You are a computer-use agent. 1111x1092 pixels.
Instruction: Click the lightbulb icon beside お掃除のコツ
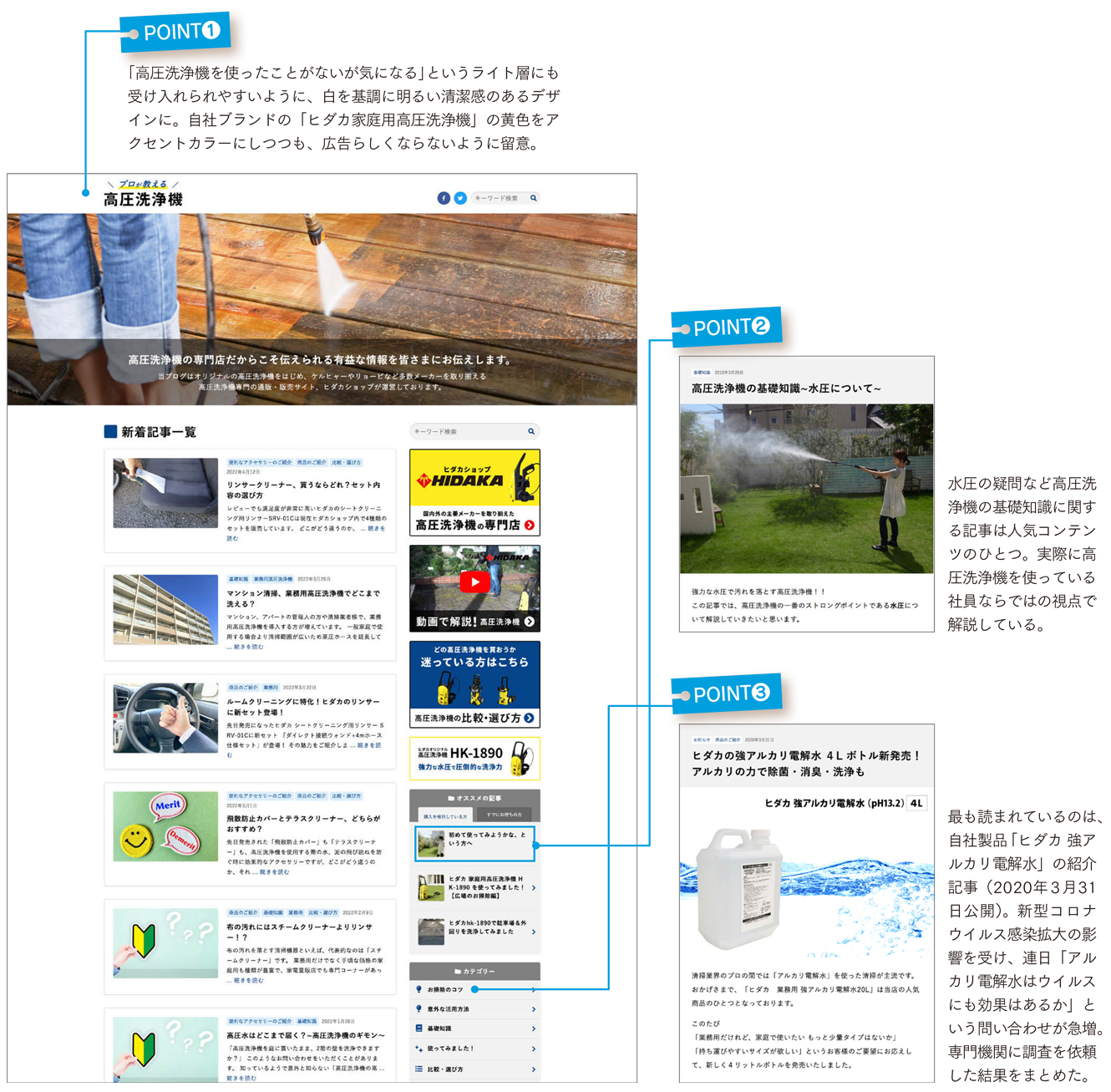(419, 989)
